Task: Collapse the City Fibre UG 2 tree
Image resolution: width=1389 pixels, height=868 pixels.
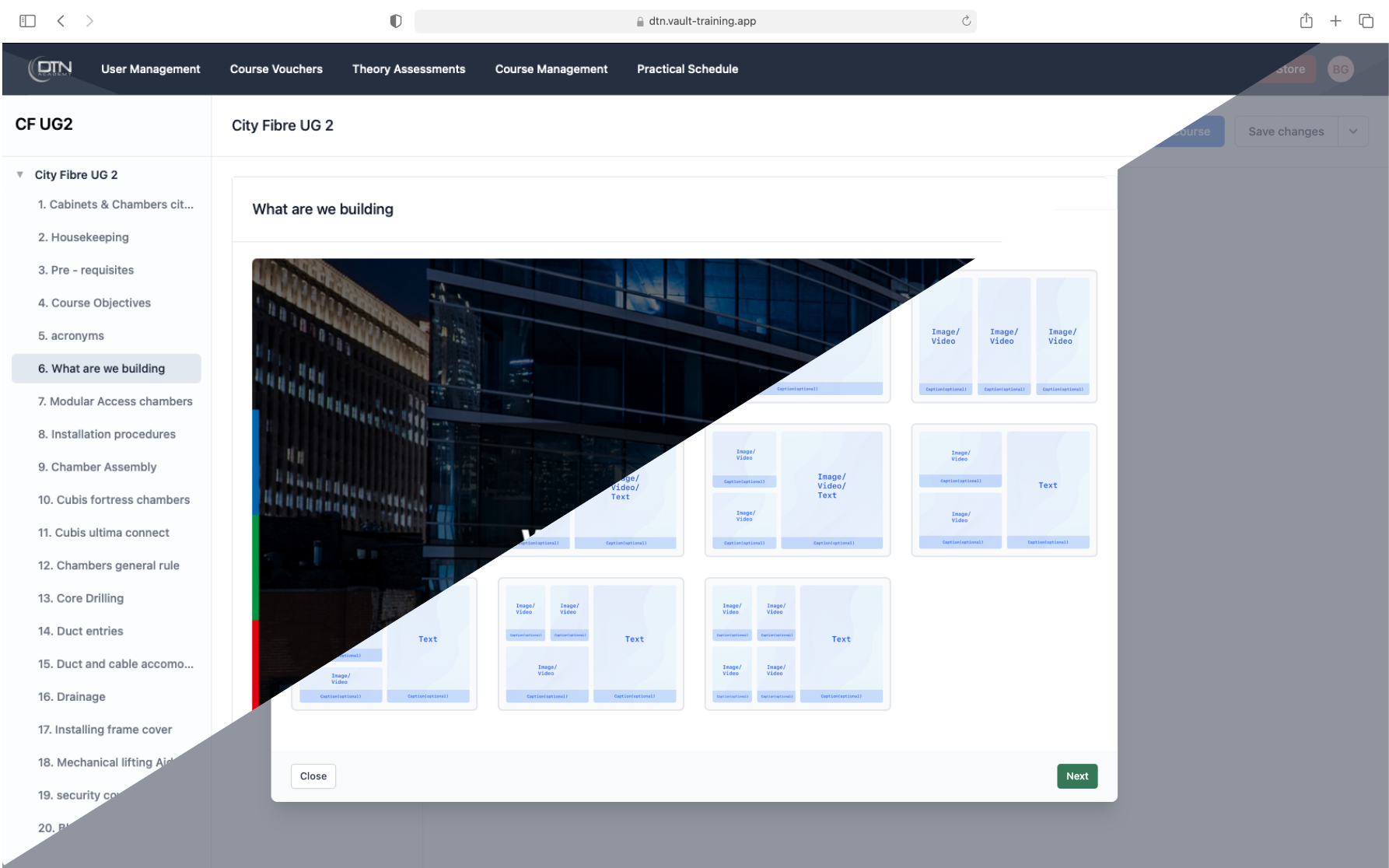Action: point(19,174)
